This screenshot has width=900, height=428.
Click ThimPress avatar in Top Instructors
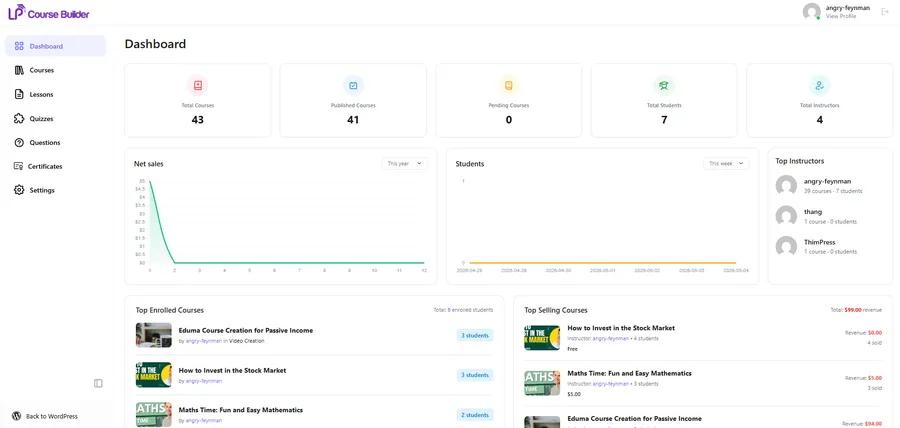[786, 246]
